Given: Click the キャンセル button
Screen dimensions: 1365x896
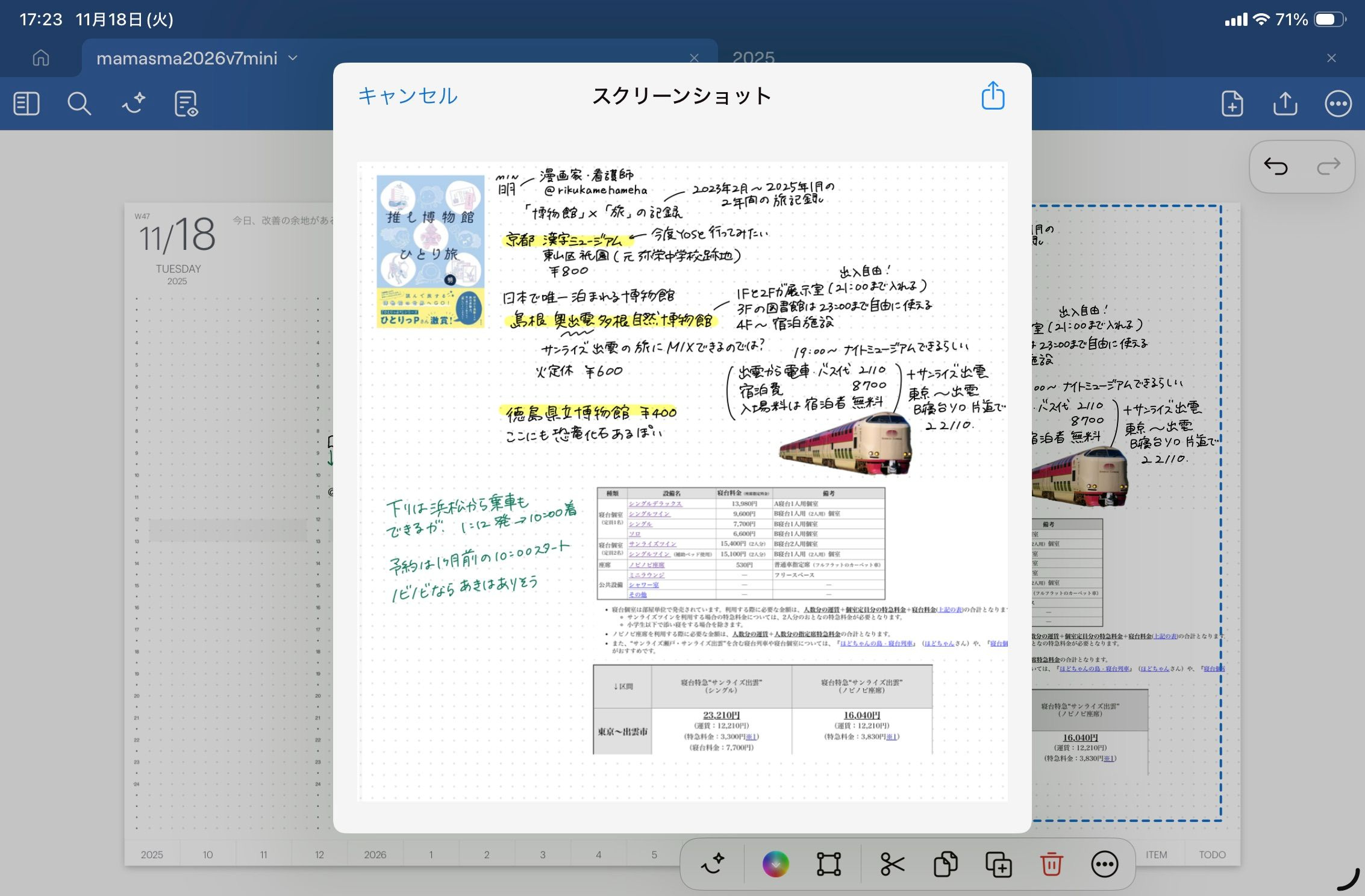Looking at the screenshot, I should click(x=408, y=96).
